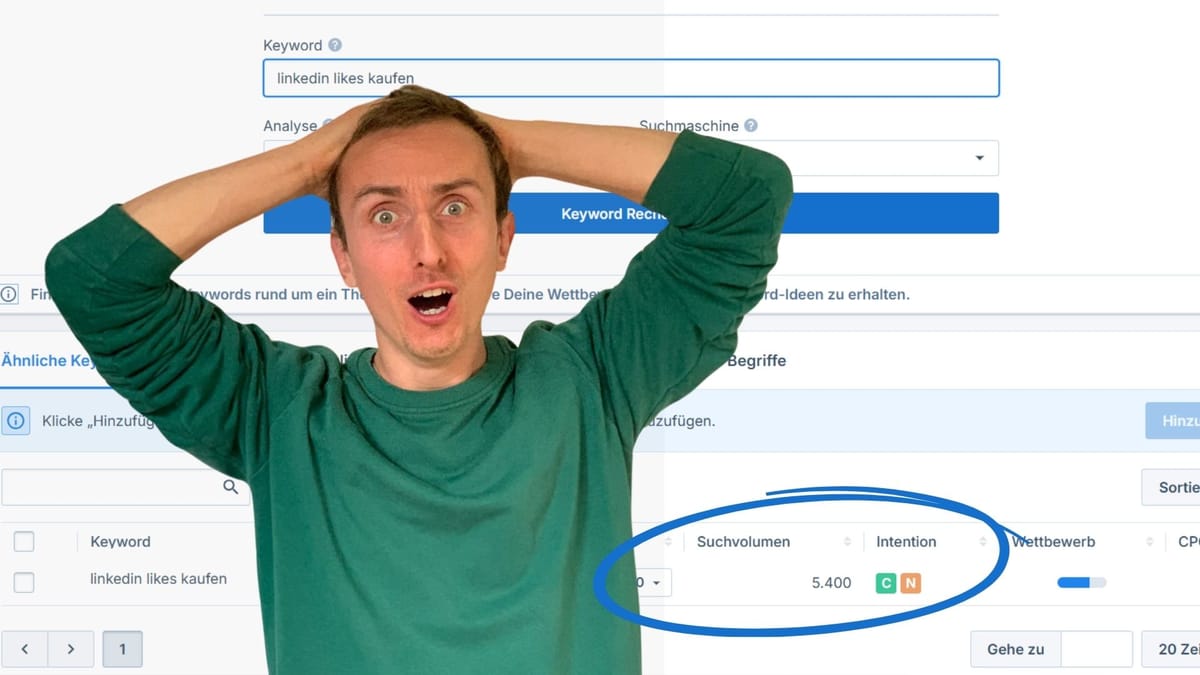Image resolution: width=1200 pixels, height=675 pixels.
Task: Go to next page with right arrow
Action: click(70, 649)
